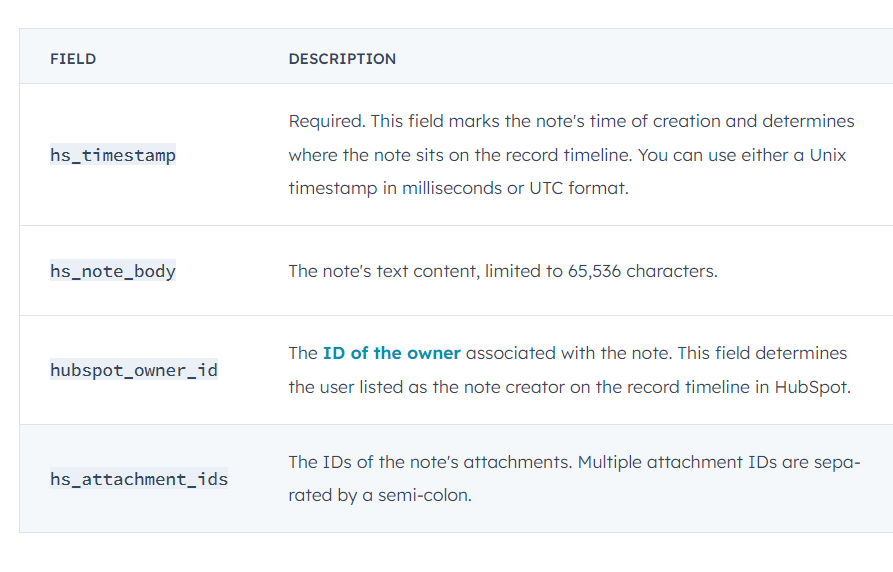
Task: Click the hubspot_owner_id field code
Action: 134,370
